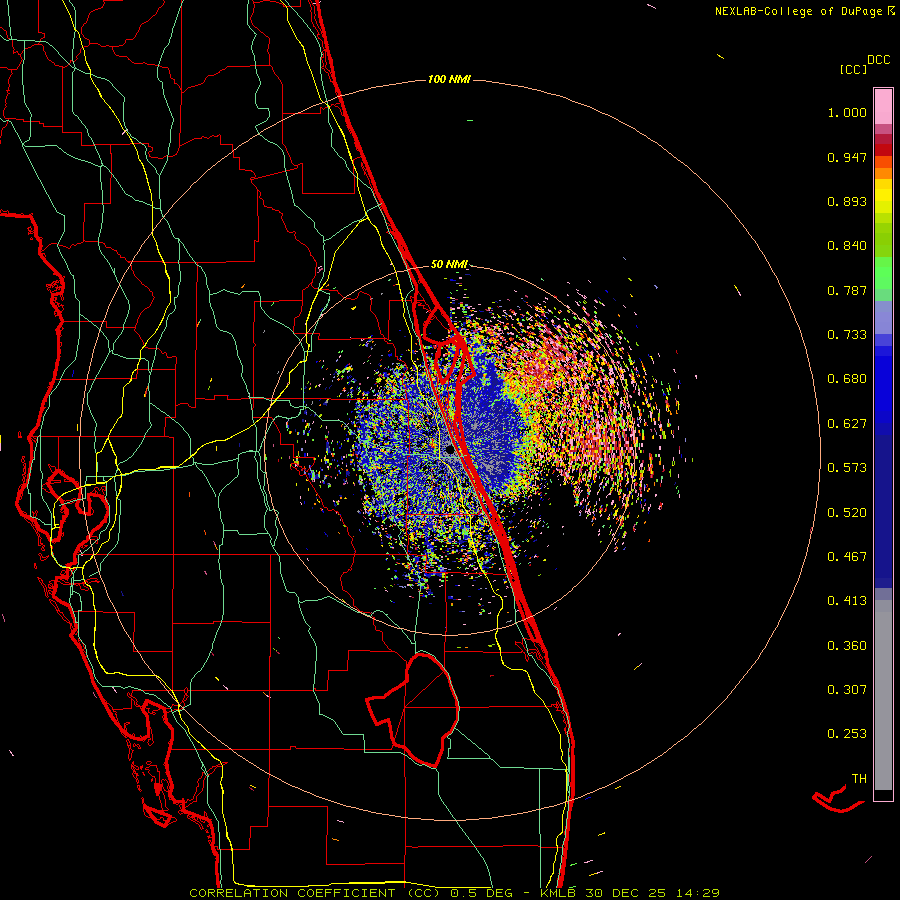Click the 0.520 legend value
This screenshot has height=900, width=900.
point(847,513)
